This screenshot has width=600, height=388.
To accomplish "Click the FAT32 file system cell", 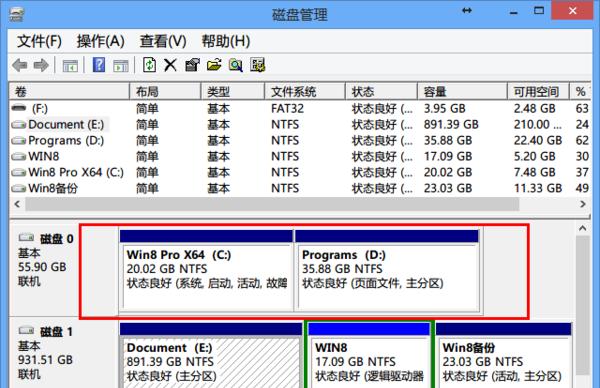I will (287, 109).
